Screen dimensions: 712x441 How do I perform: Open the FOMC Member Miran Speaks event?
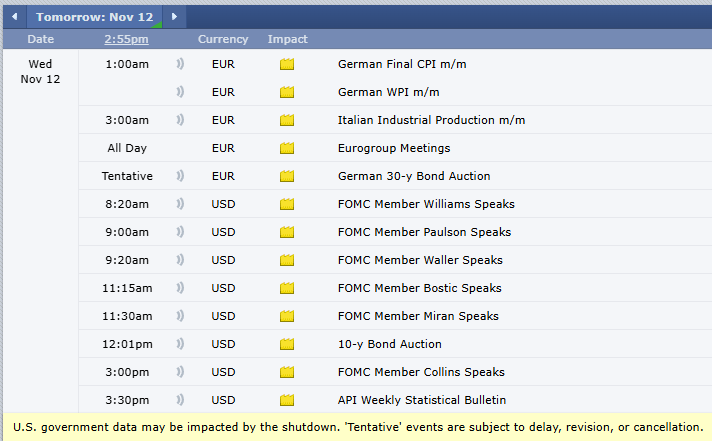click(418, 316)
